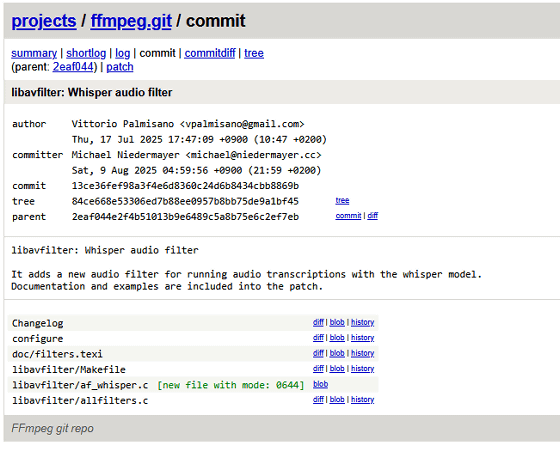
Task: View diff for libavfilter/allfilters.c
Action: 318,400
